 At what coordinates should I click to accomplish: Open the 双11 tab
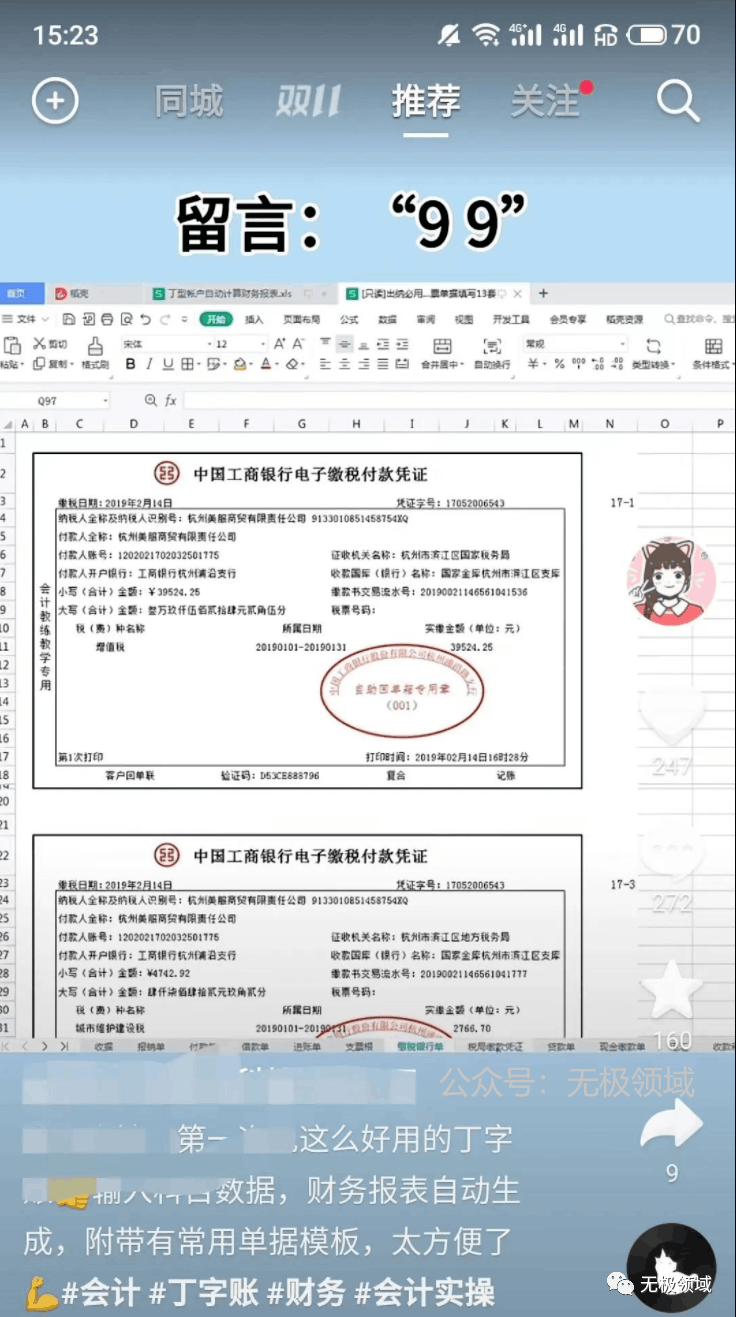point(309,101)
